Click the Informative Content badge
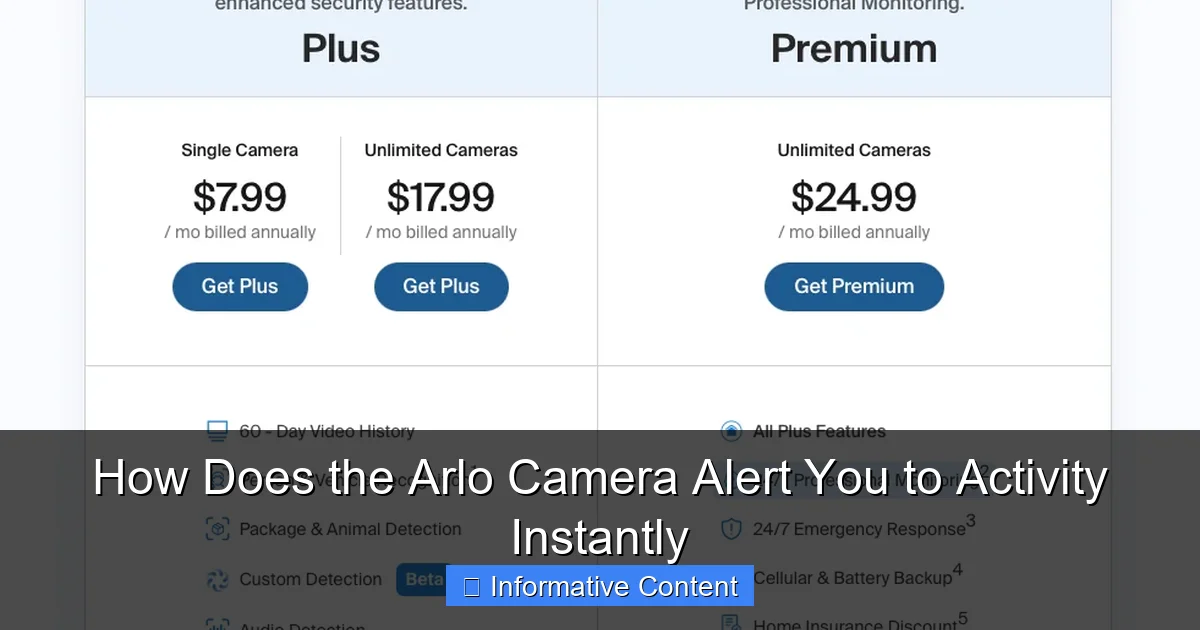 pos(599,586)
